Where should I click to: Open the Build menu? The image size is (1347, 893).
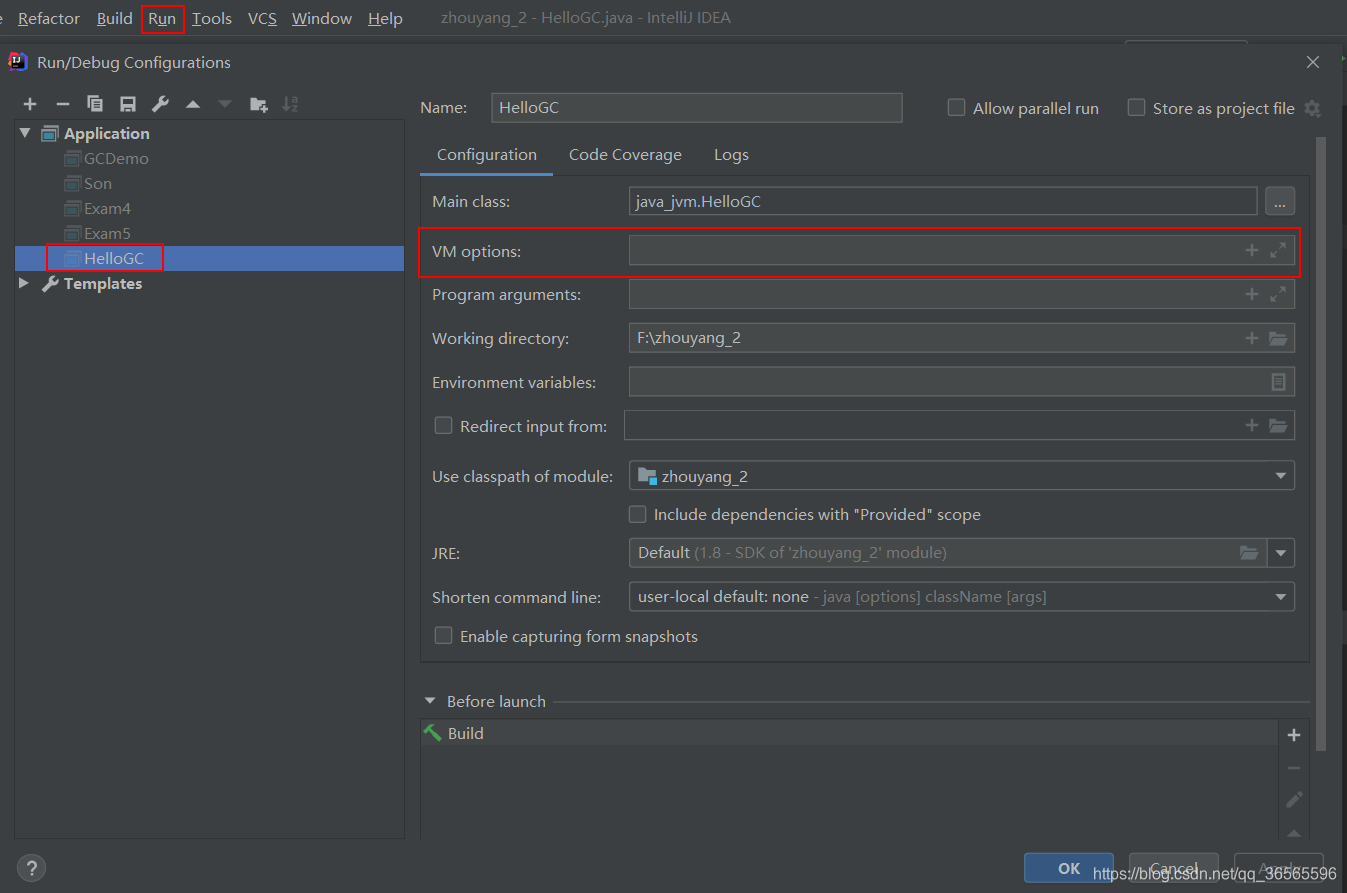(x=115, y=18)
